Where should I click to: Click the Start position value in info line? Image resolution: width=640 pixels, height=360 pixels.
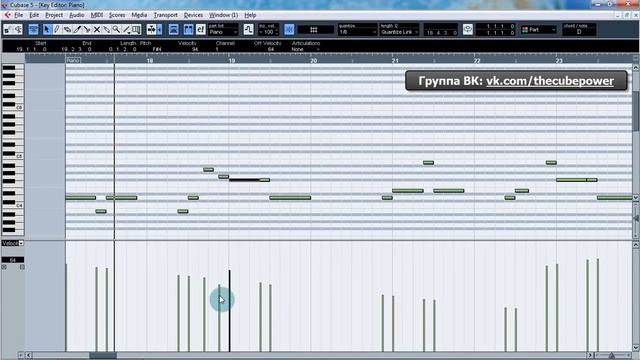[31, 49]
